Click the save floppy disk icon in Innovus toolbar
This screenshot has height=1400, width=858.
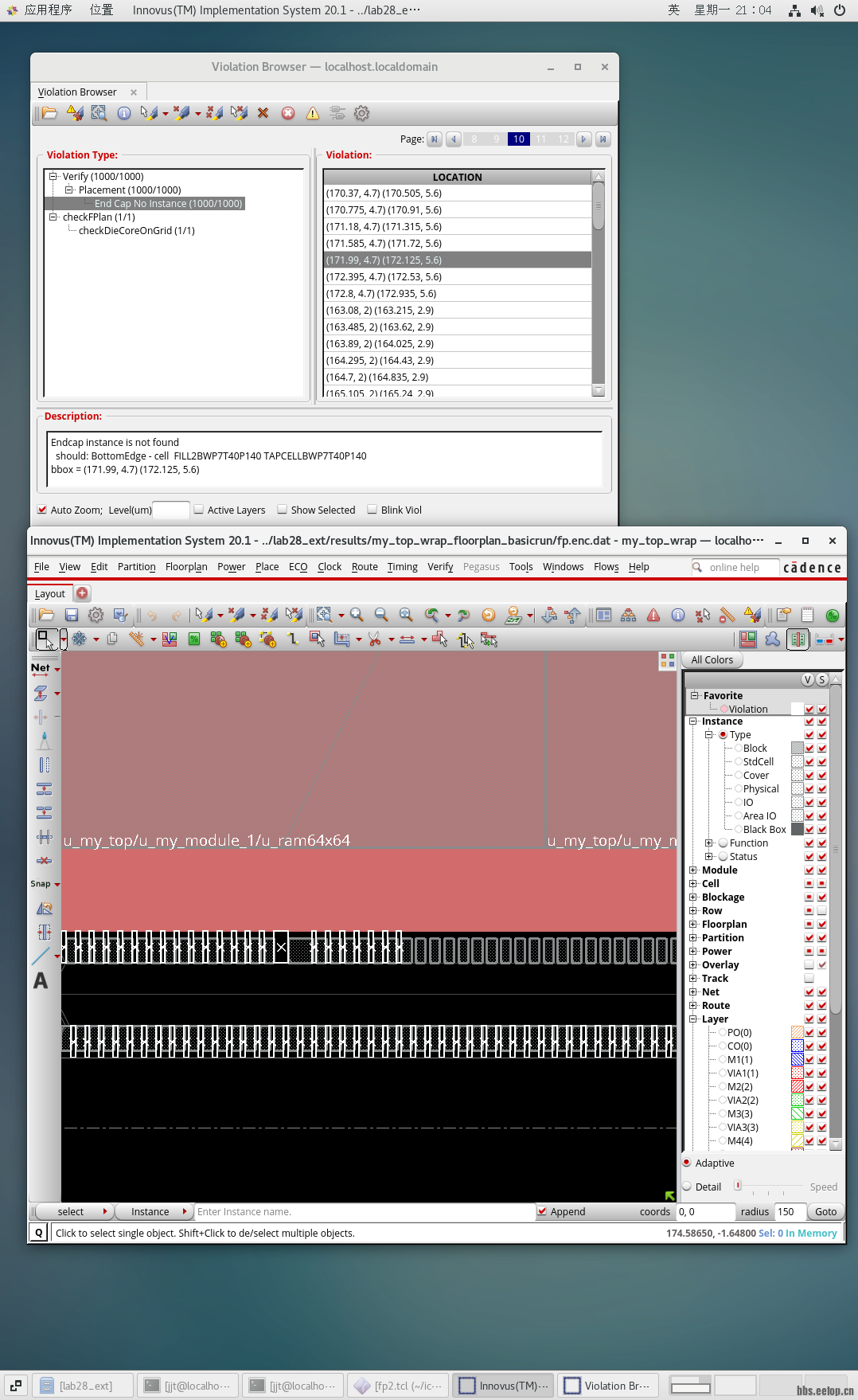pos(72,615)
